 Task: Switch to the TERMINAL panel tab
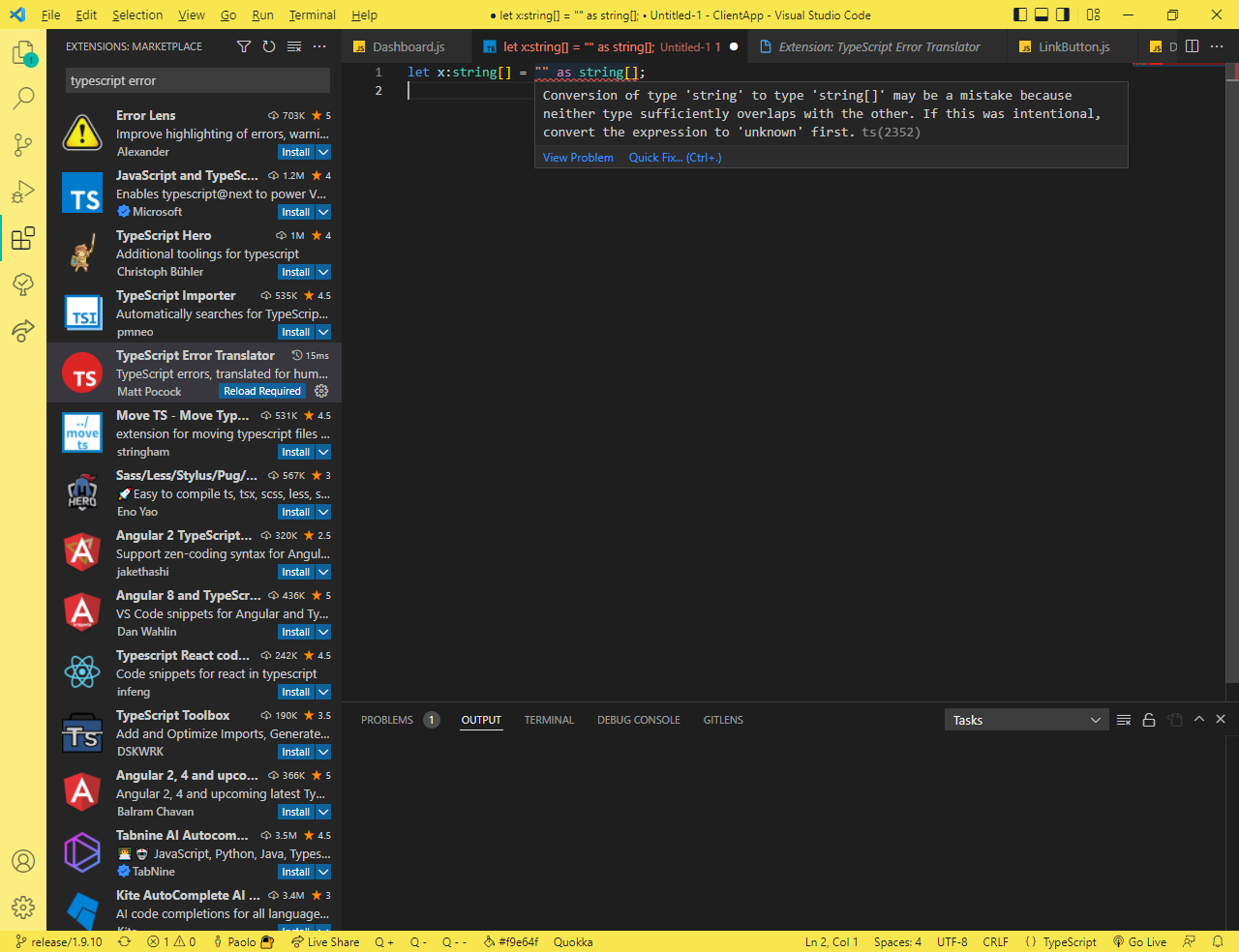click(549, 720)
